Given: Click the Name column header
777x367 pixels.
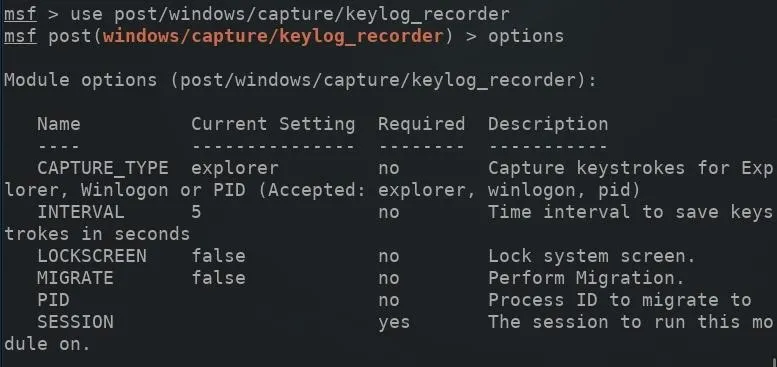Looking at the screenshot, I should [x=58, y=124].
